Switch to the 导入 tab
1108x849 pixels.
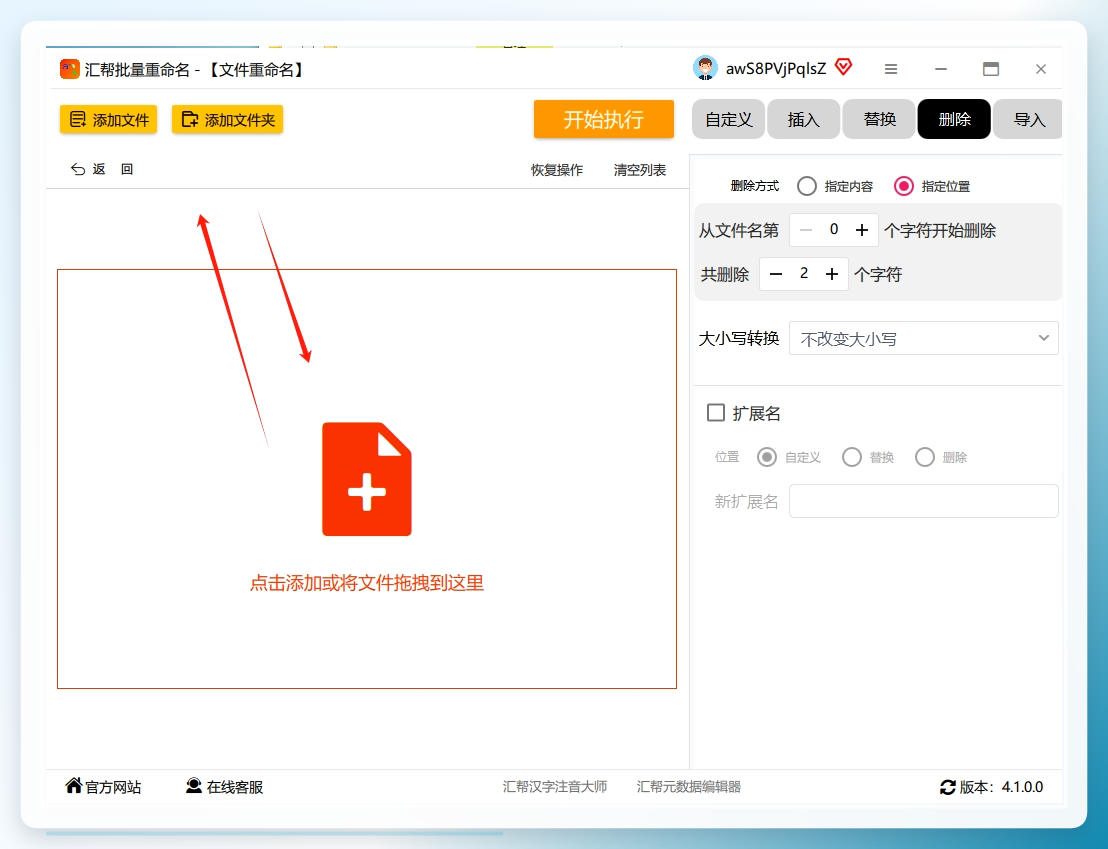[1028, 119]
